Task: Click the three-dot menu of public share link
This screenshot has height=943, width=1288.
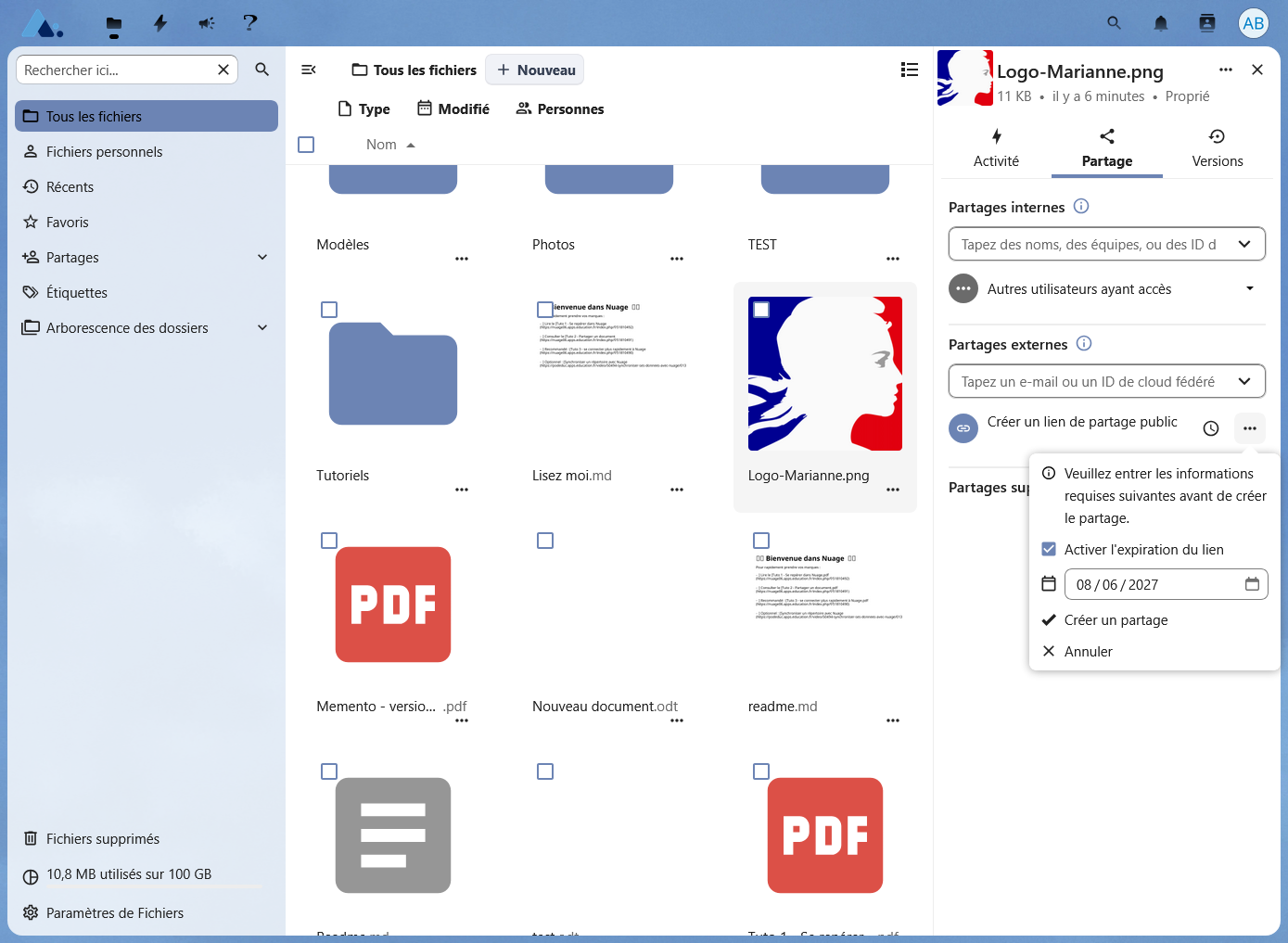Action: [x=1250, y=428]
